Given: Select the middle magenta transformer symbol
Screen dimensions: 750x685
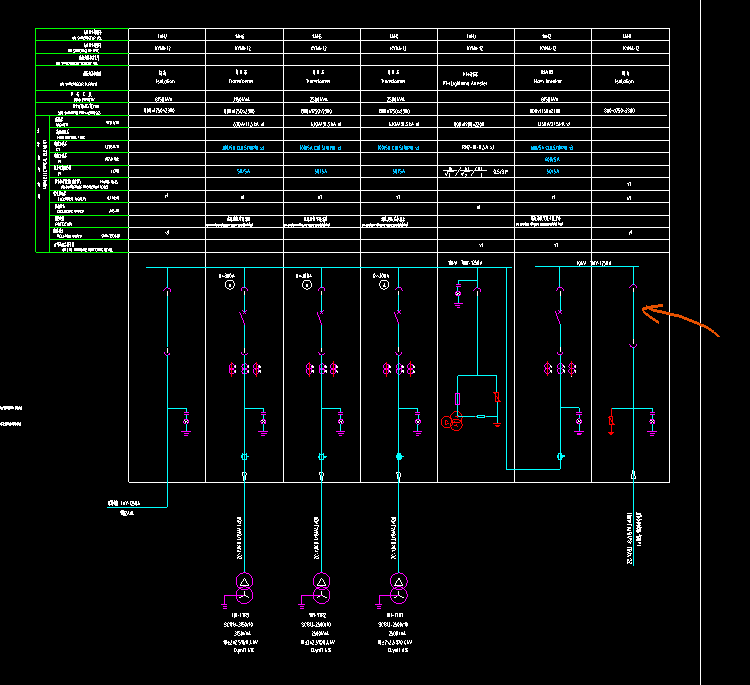Looking at the screenshot, I should pos(321,588).
